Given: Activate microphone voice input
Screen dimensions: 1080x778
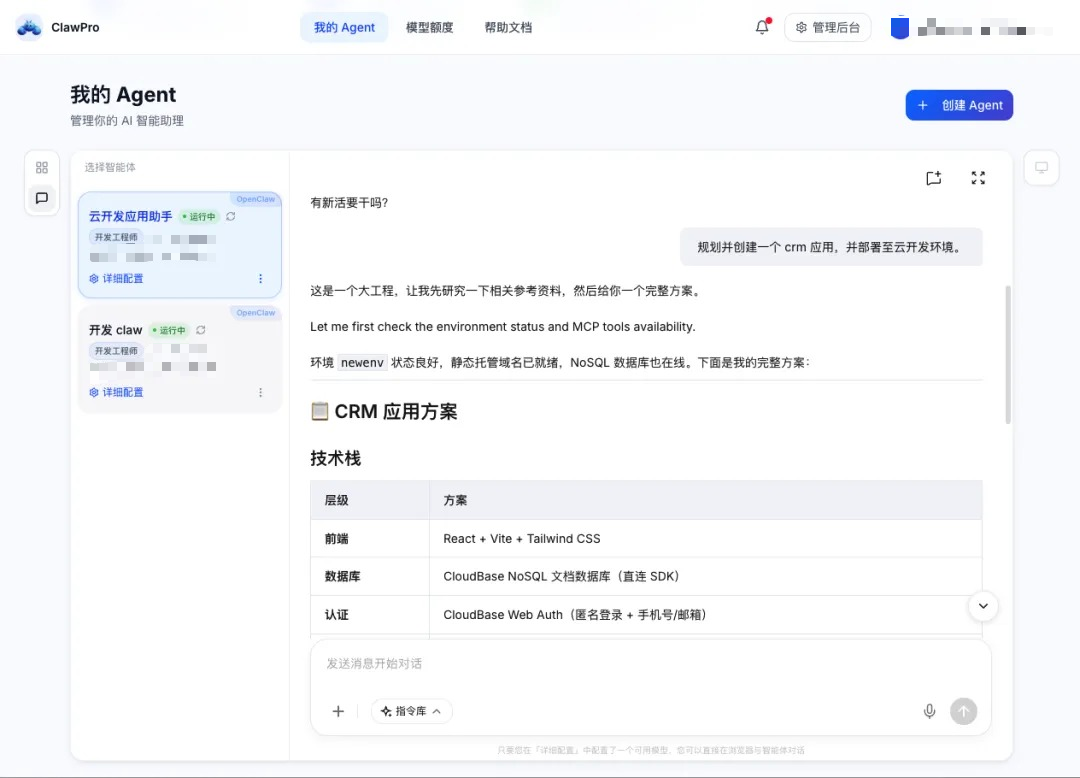Looking at the screenshot, I should click(x=929, y=711).
